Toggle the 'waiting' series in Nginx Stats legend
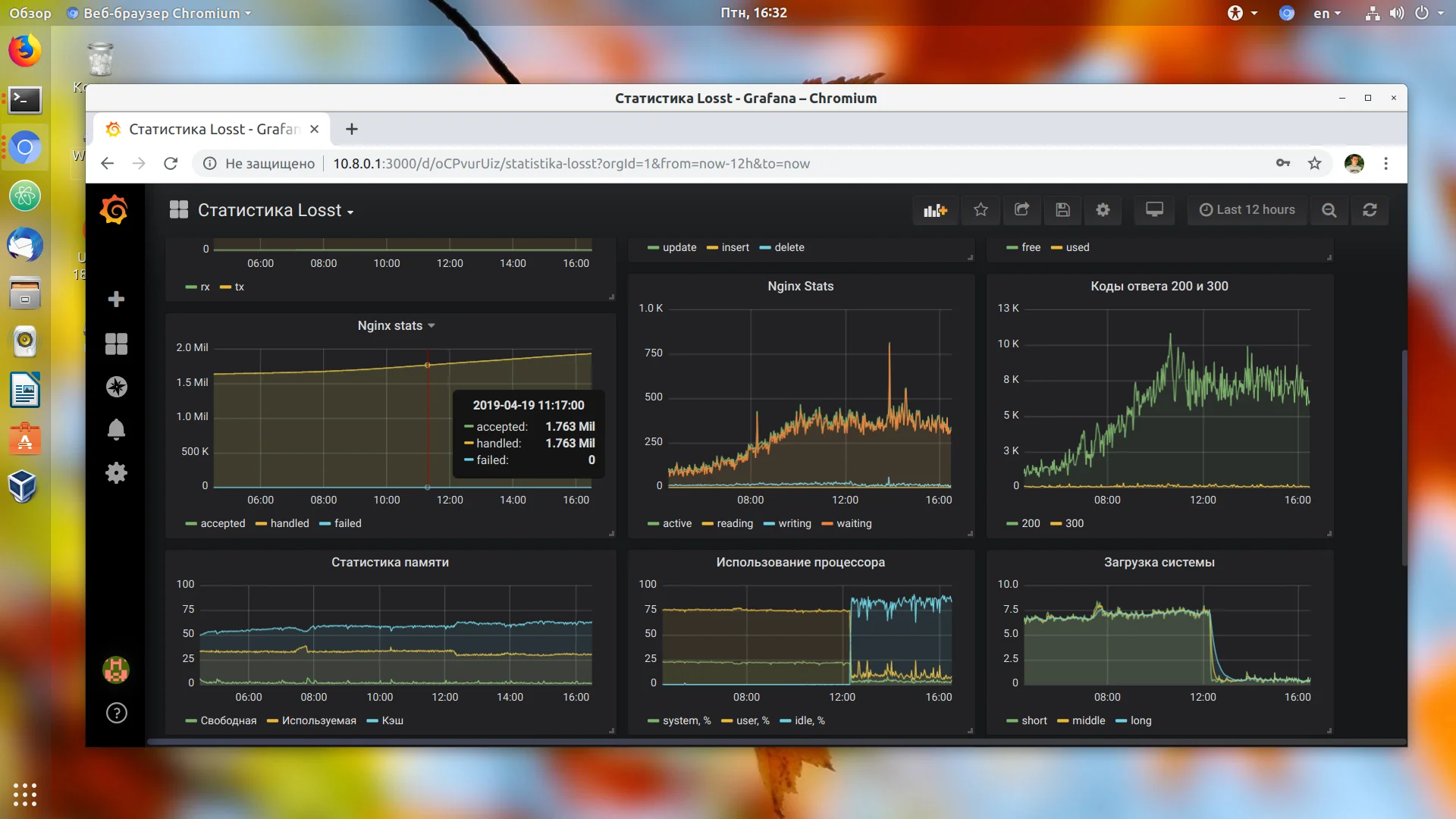This screenshot has height=819, width=1456. pos(853,523)
